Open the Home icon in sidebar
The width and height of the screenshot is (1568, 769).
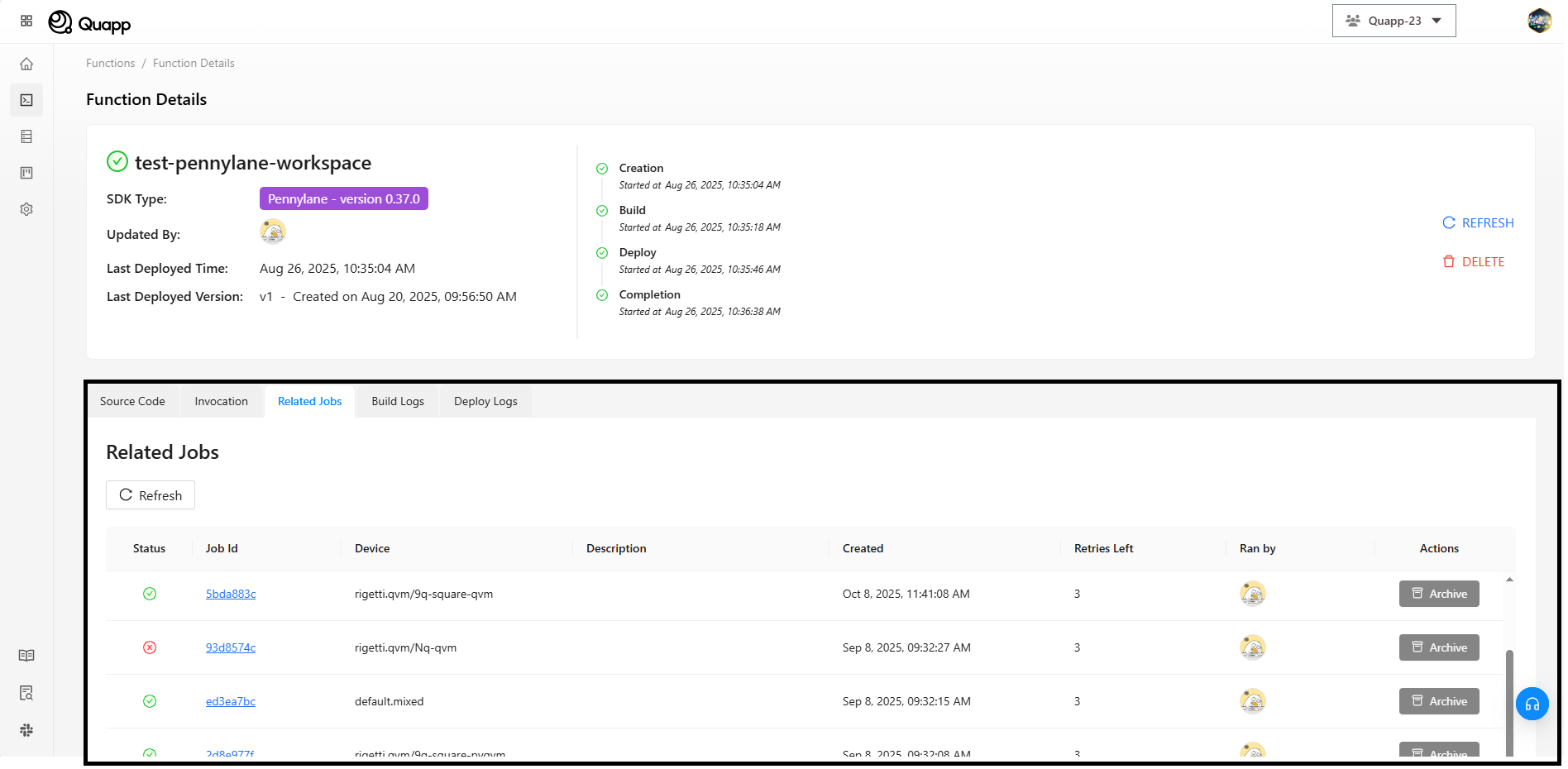26,64
